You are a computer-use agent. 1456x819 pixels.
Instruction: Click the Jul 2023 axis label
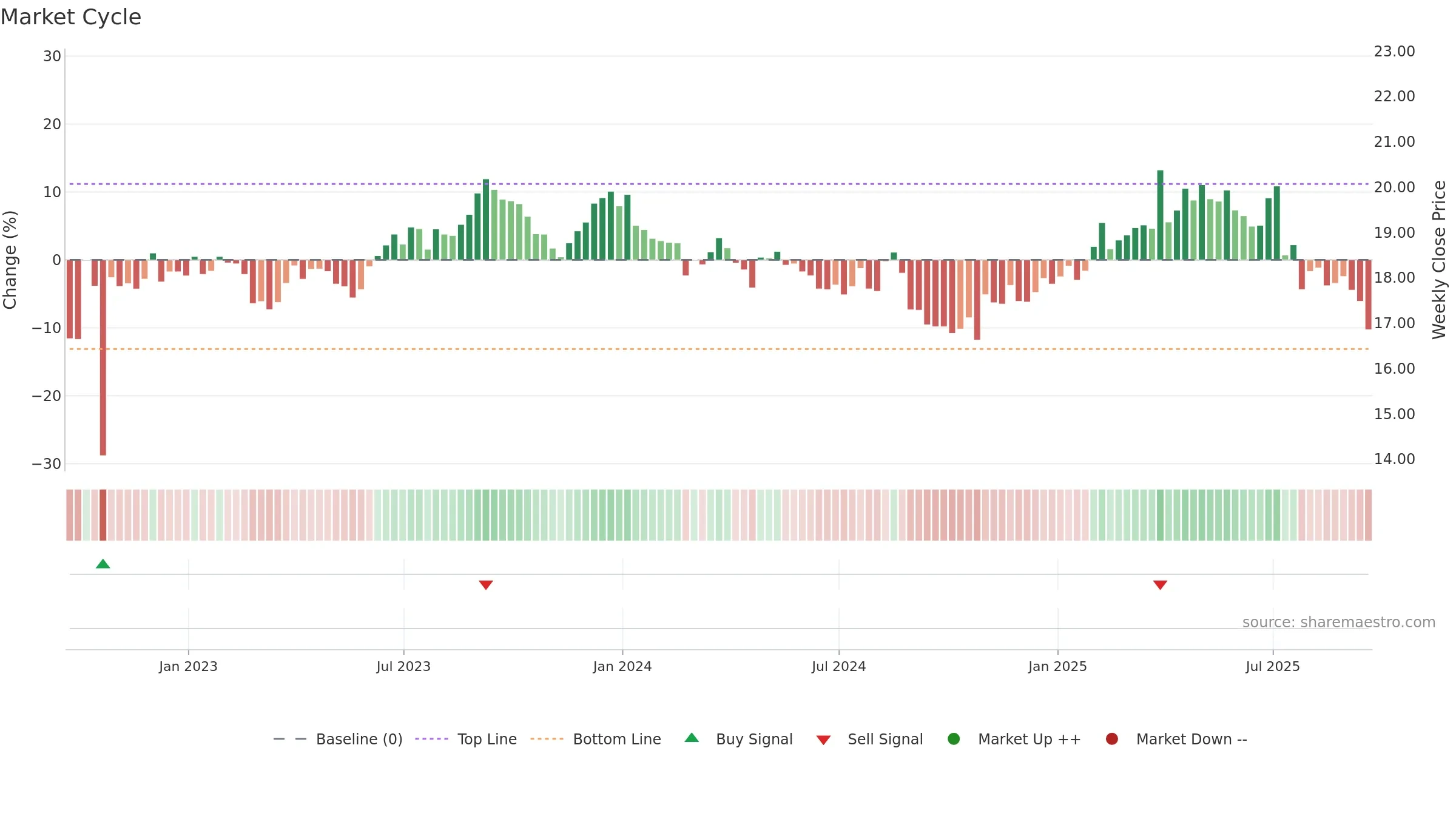[403, 666]
